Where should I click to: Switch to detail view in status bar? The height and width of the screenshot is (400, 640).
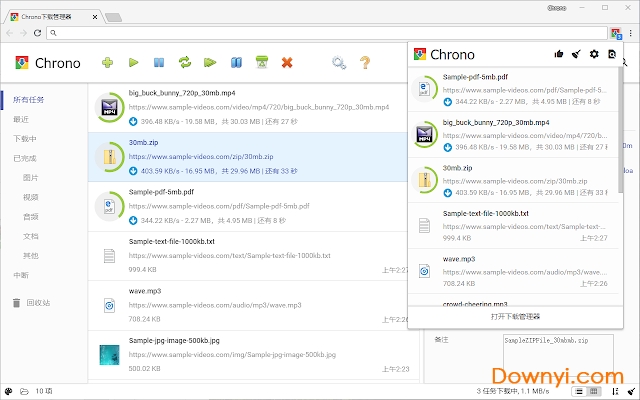[x=594, y=390]
